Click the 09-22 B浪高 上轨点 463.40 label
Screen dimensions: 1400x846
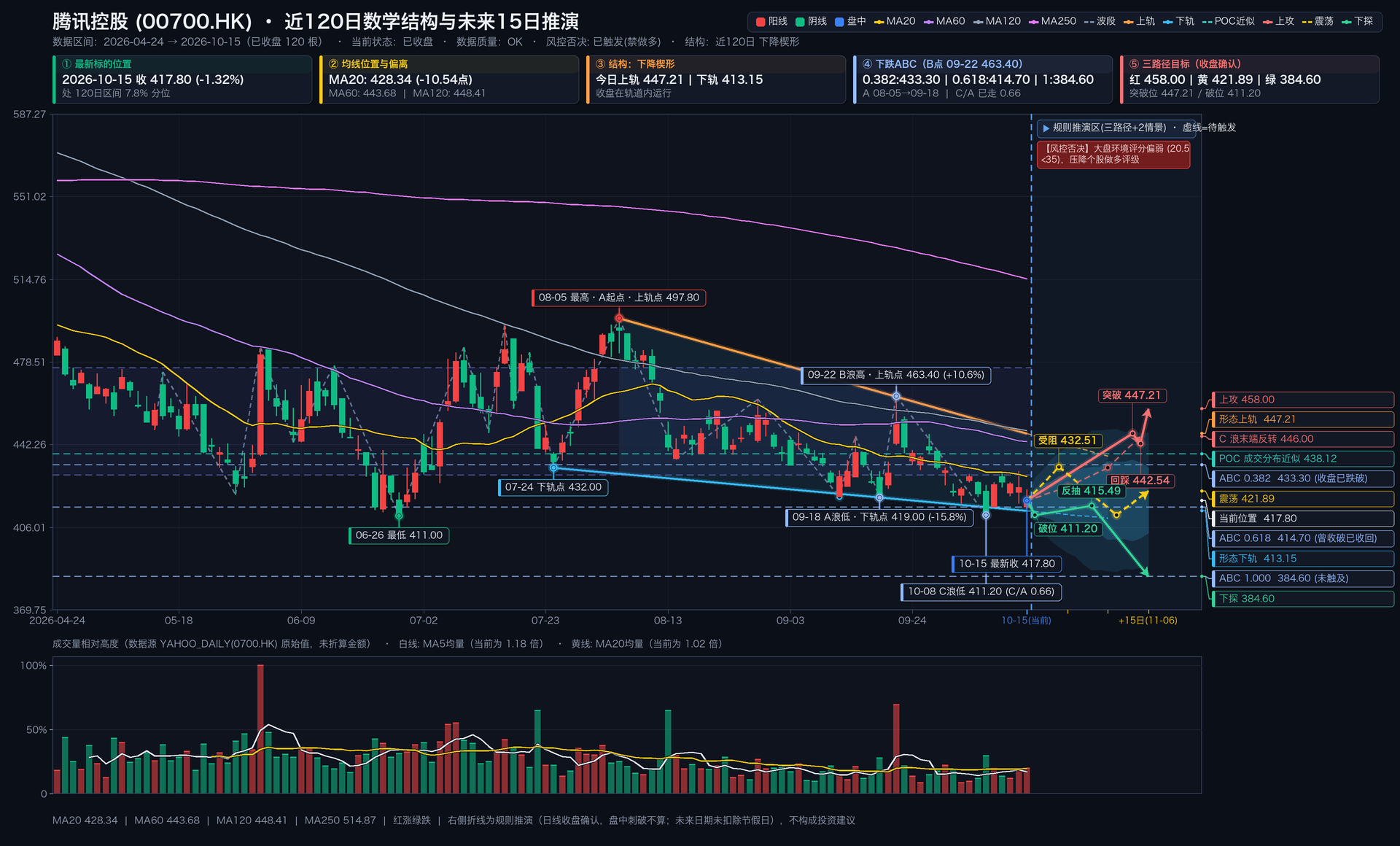895,376
